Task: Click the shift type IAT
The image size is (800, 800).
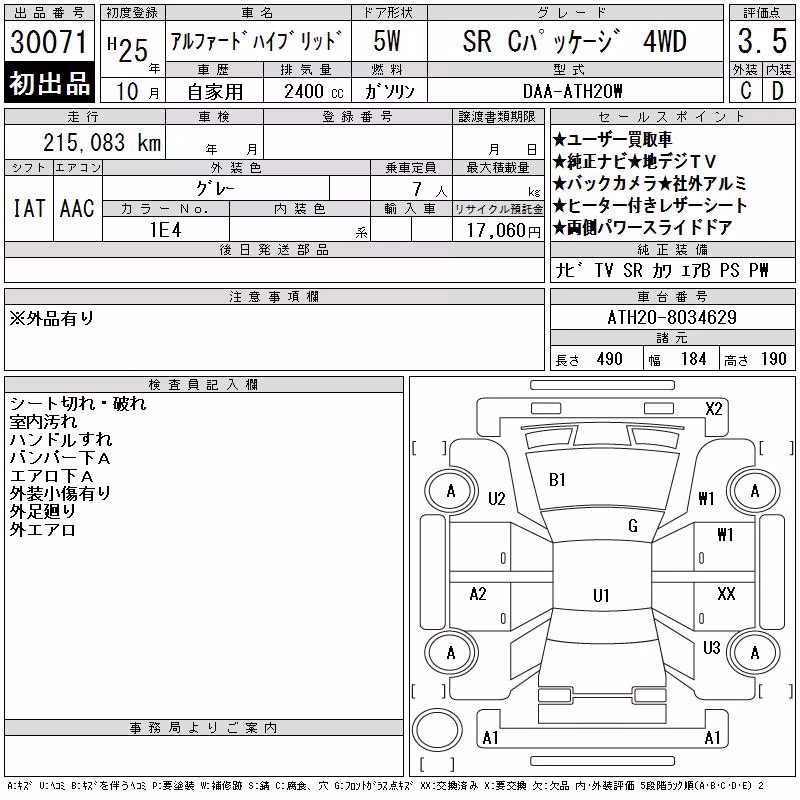Action: pos(29,209)
